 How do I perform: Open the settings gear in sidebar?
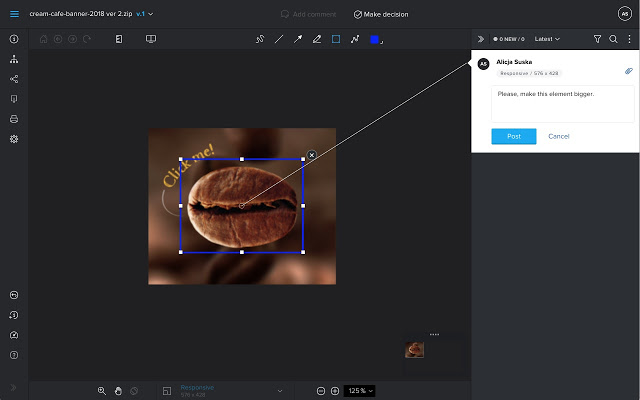(14, 138)
